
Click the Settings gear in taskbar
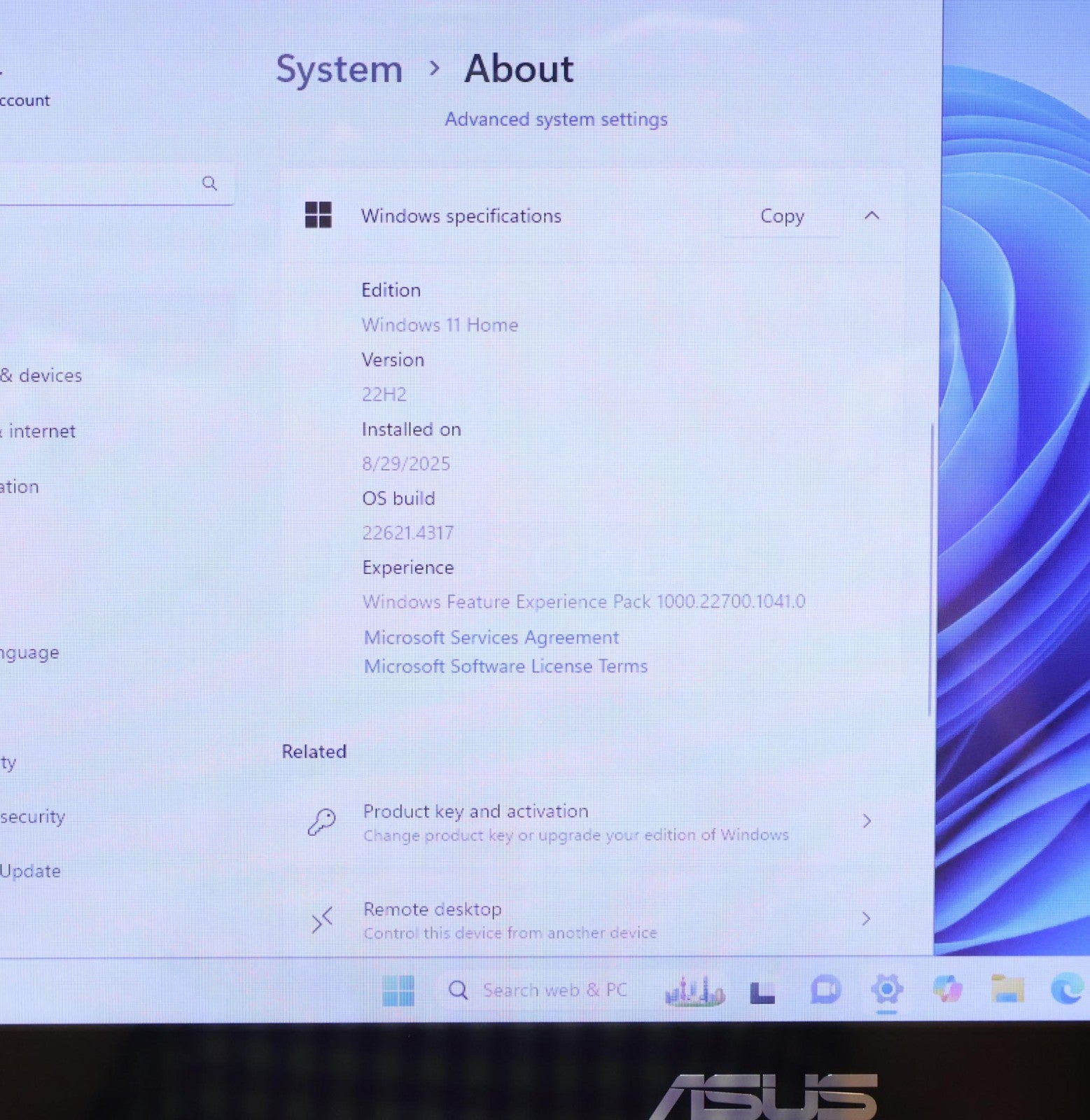tap(886, 990)
